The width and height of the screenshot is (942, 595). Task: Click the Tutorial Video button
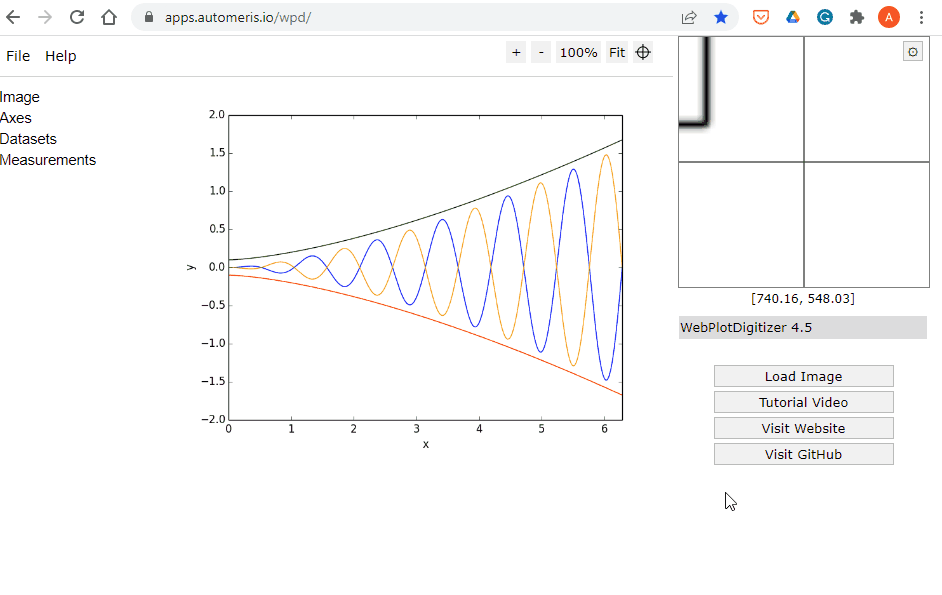coord(803,402)
